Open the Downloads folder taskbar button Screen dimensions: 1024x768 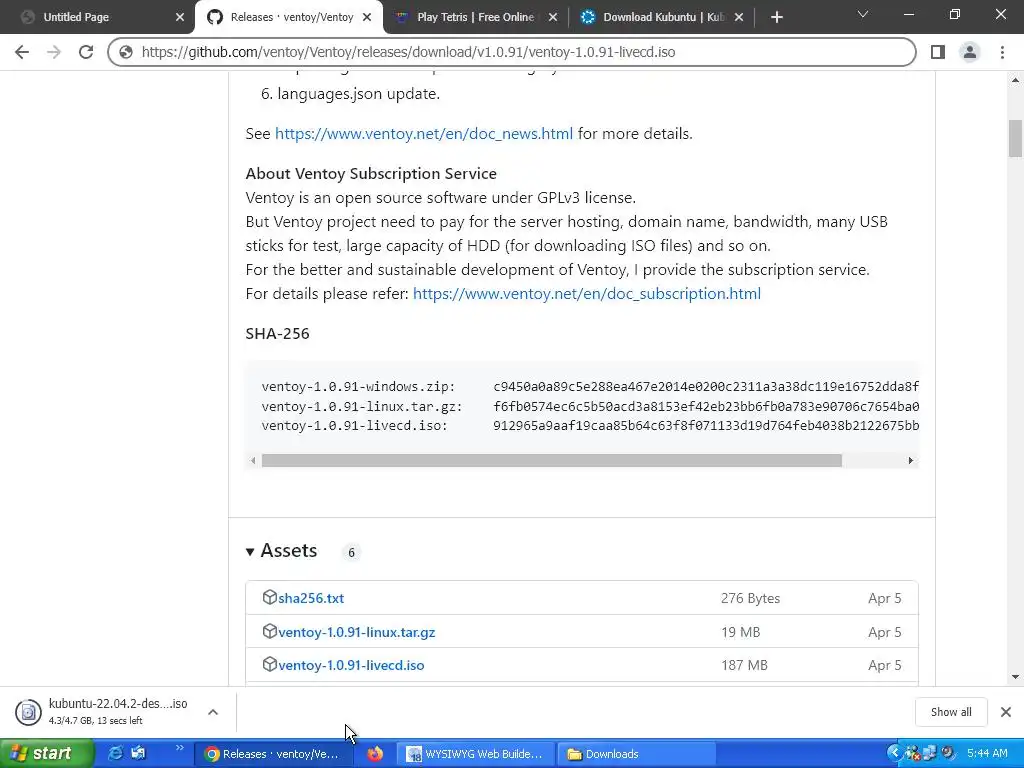(637, 754)
